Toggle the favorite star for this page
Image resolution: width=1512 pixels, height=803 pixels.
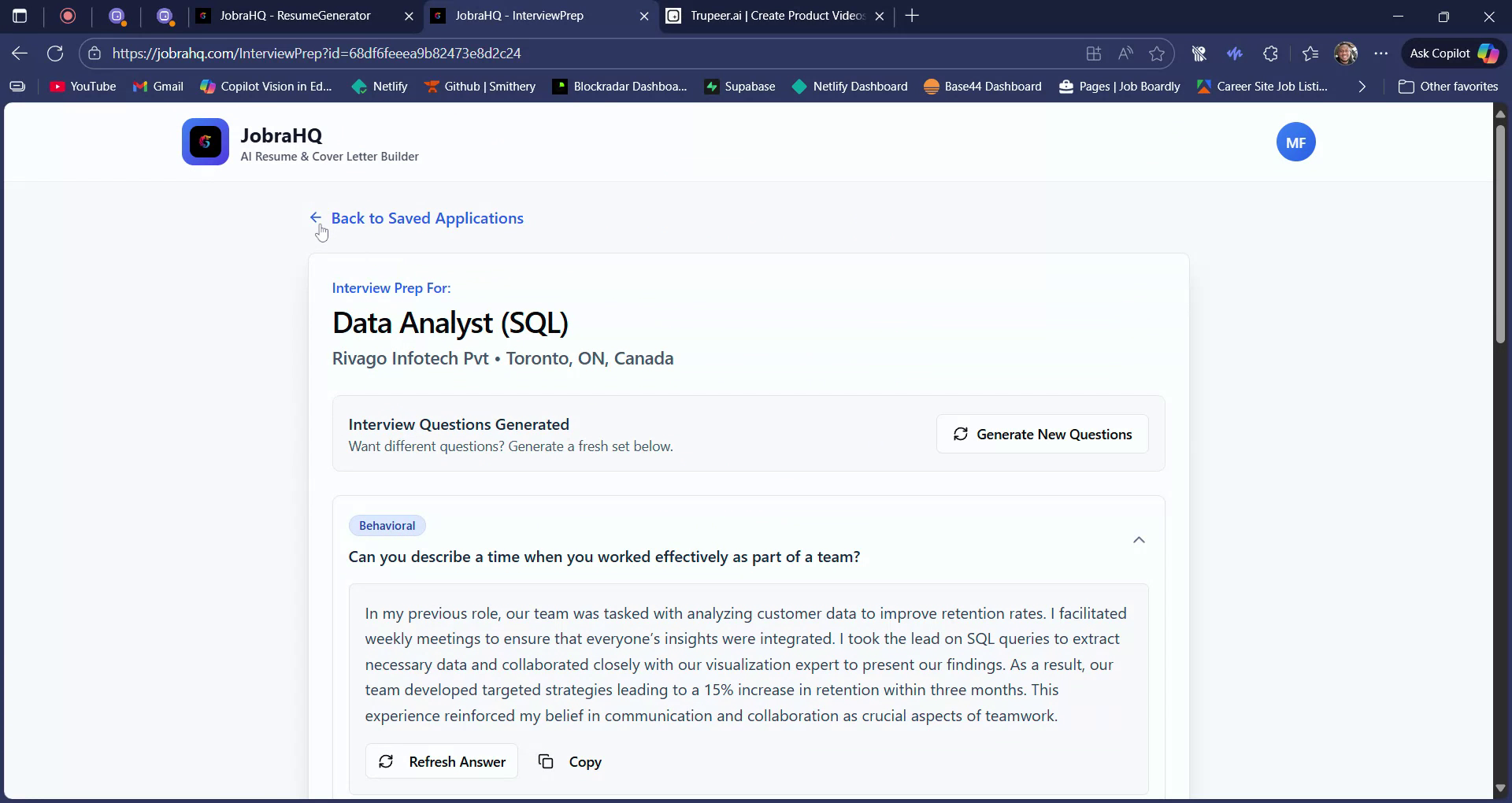point(1157,53)
